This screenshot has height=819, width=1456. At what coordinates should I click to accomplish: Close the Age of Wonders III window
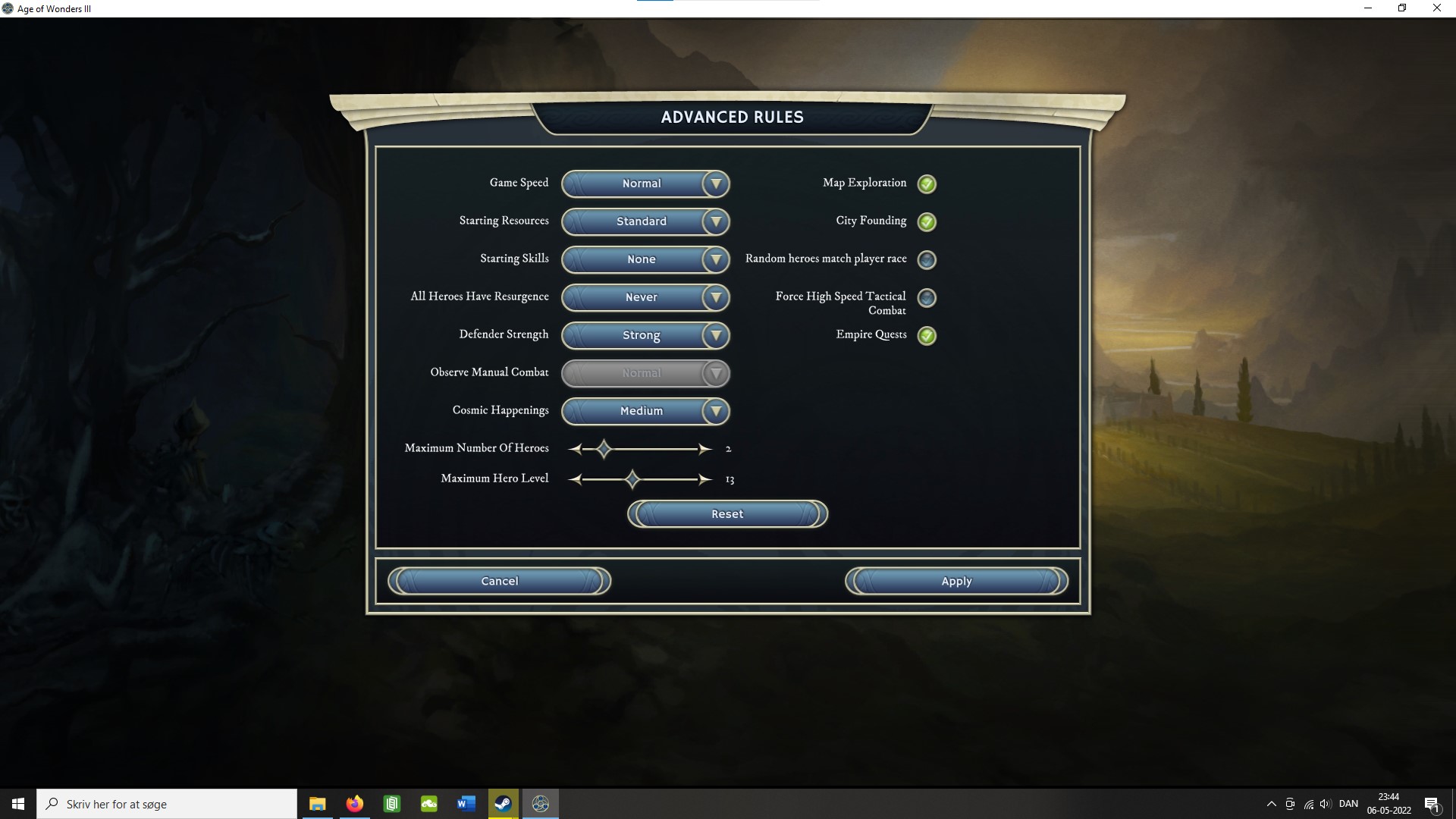click(x=1437, y=8)
